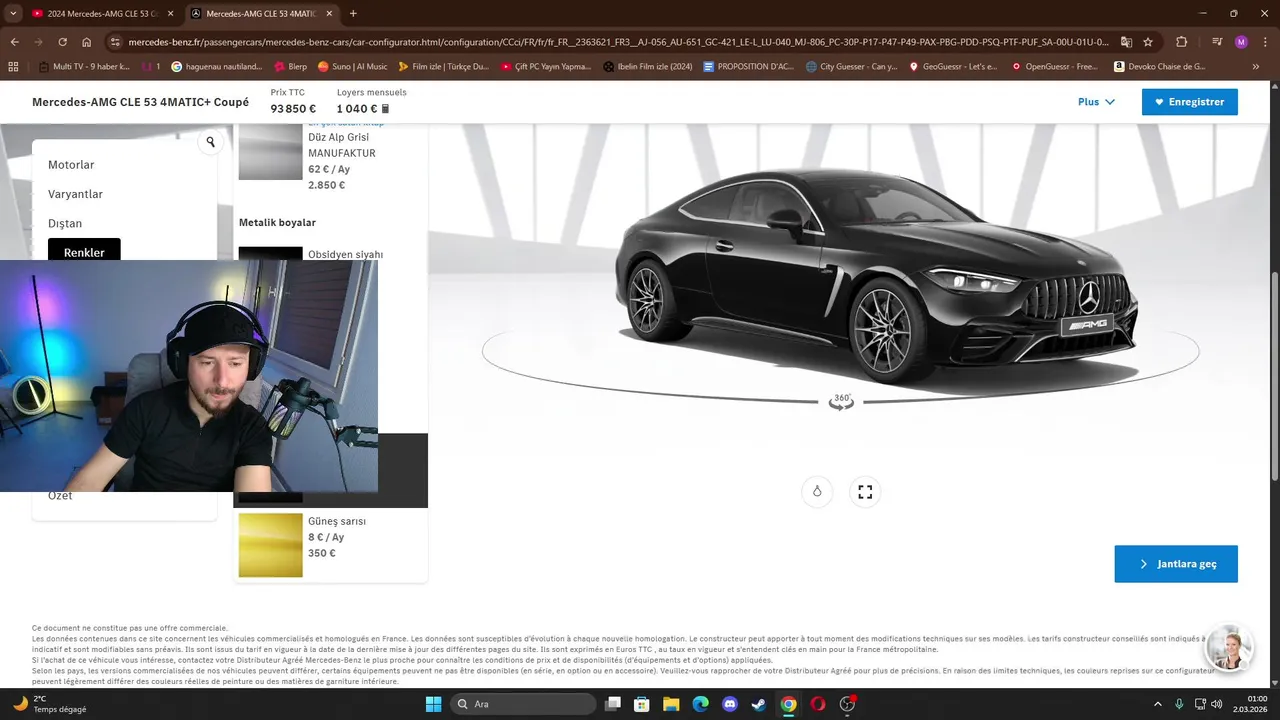Viewport: 1280px width, 720px height.
Task: Open Dıştan section in sidebar
Action: 65,223
